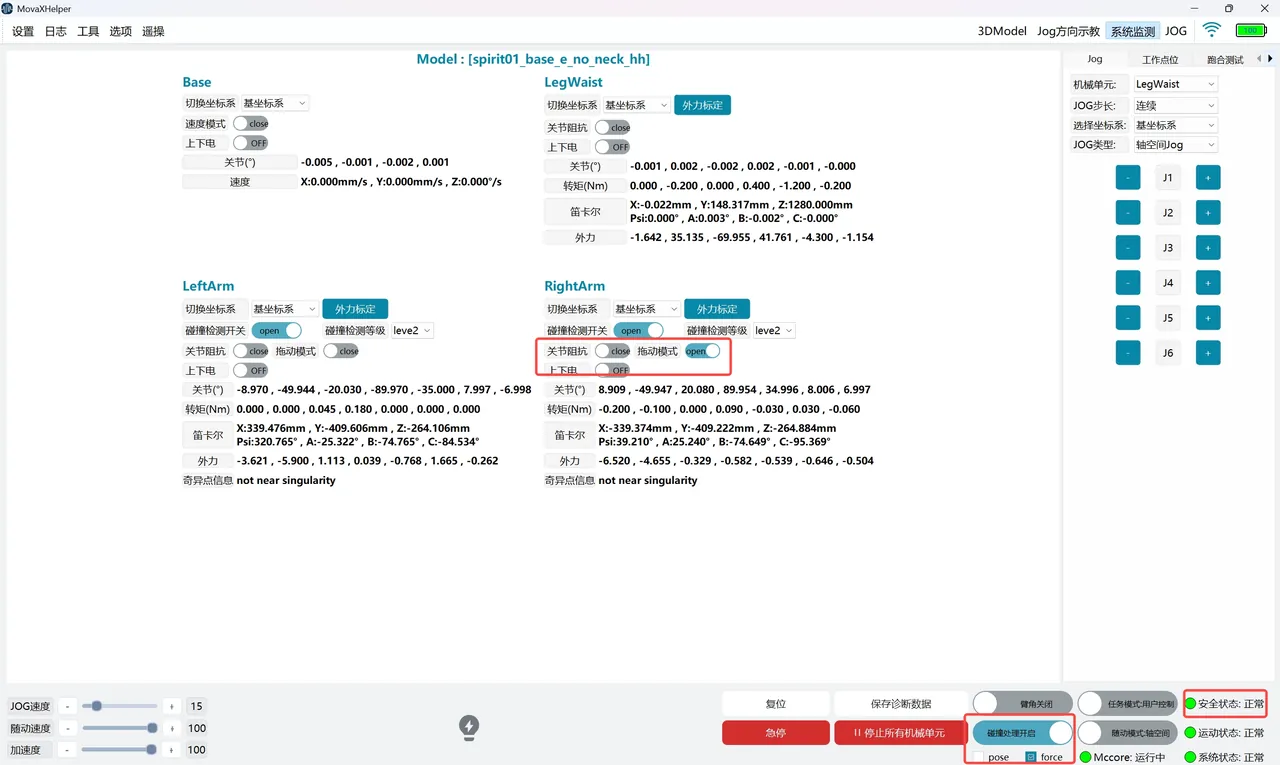1280x765 pixels.
Task: Turn on Base 上下电 power switch
Action: [251, 143]
